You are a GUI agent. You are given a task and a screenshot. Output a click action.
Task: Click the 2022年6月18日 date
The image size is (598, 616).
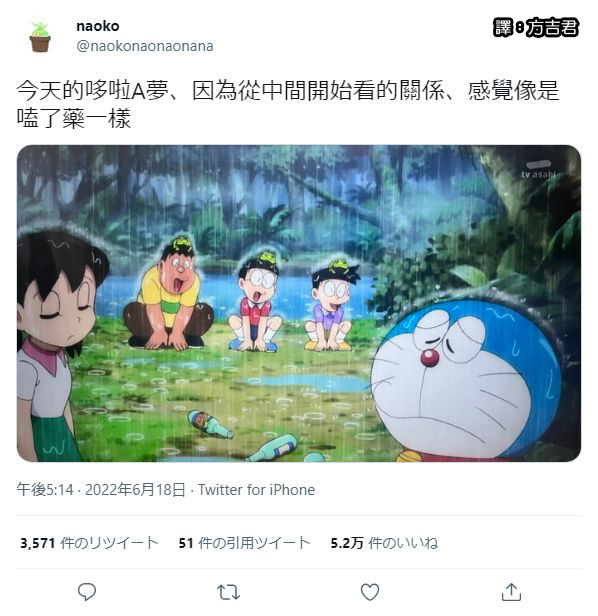pos(135,490)
